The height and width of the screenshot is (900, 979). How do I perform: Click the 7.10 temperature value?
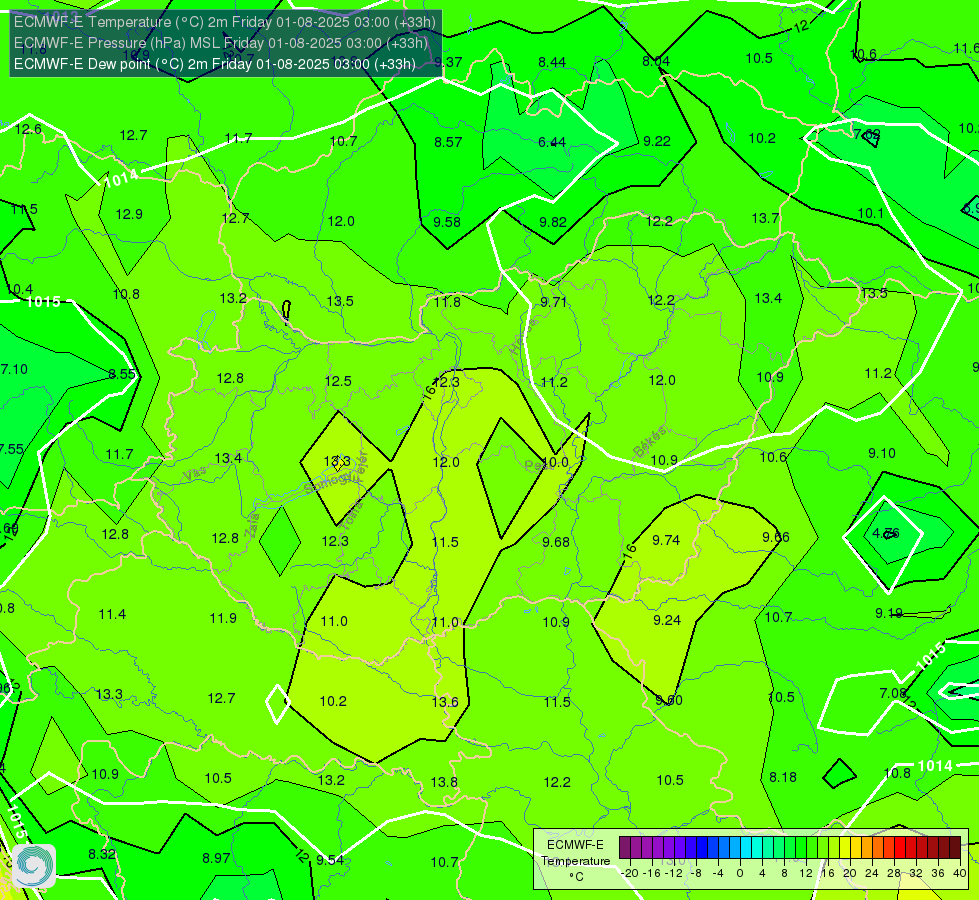click(14, 369)
